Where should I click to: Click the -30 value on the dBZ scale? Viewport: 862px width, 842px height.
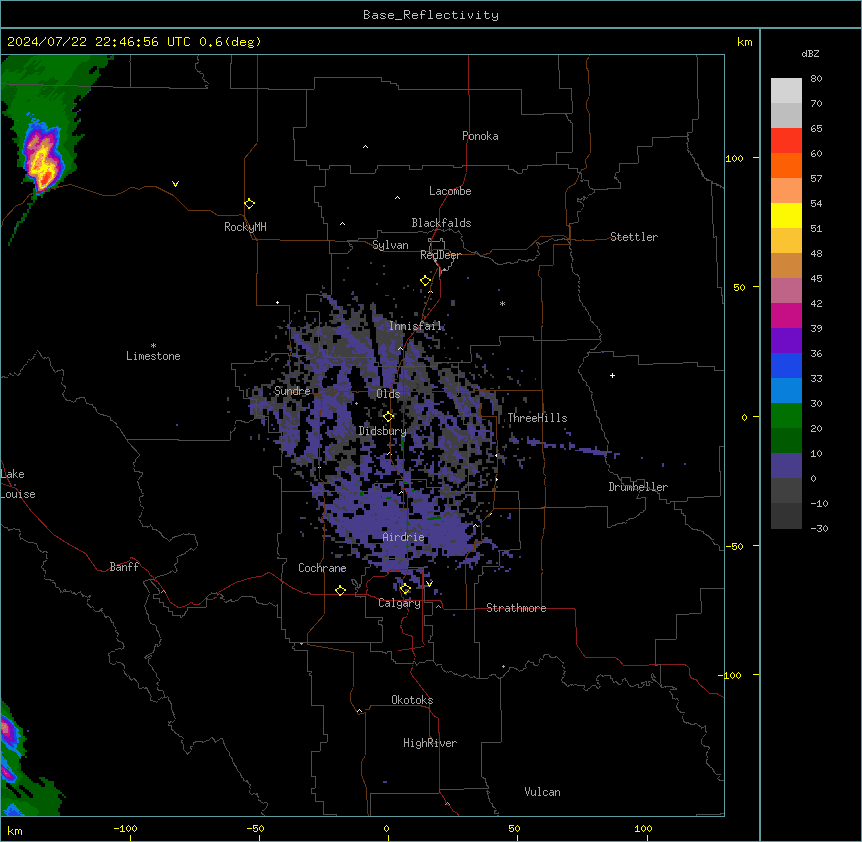819,528
